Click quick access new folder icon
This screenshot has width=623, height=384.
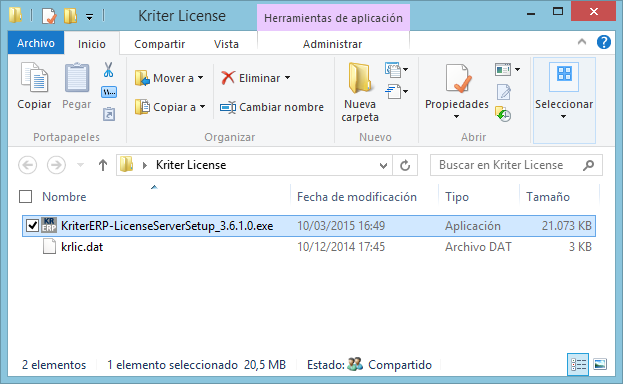(70, 16)
